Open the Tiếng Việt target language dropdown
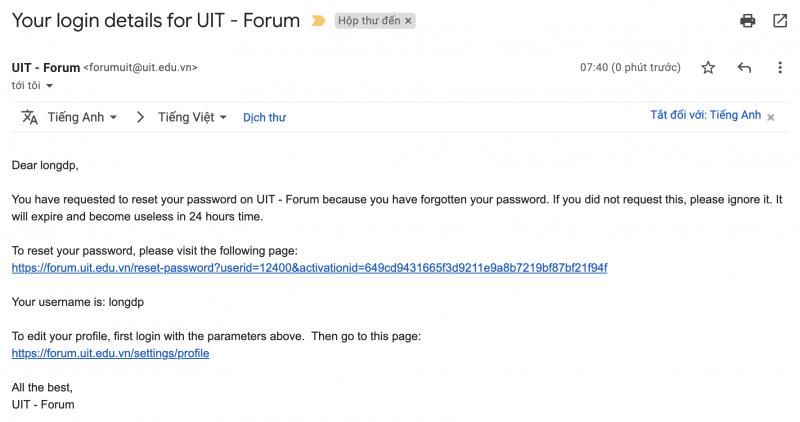This screenshot has width=800, height=422. pyautogui.click(x=192, y=117)
